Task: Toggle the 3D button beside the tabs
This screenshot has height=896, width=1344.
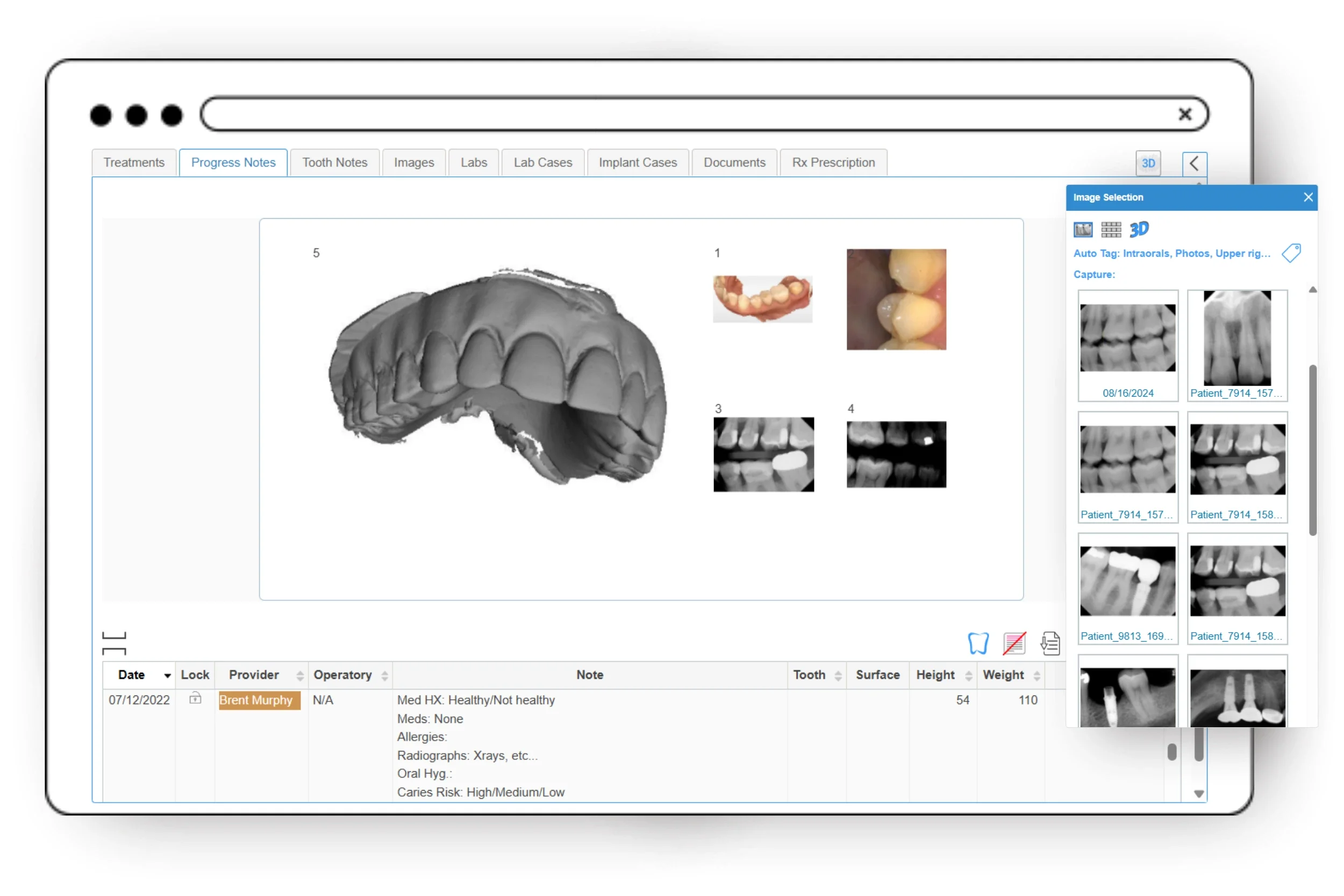Action: pos(1148,163)
